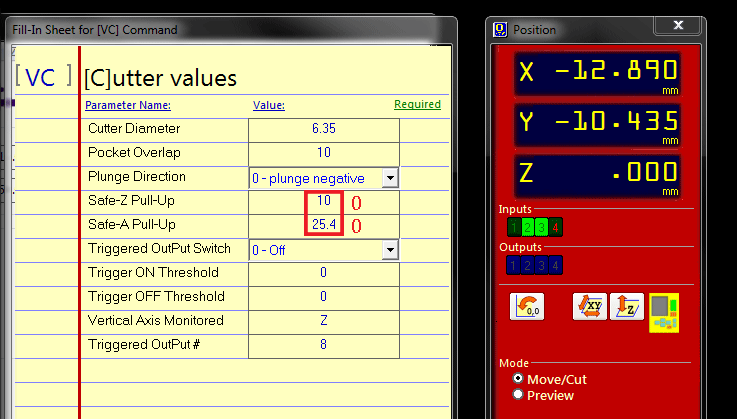This screenshot has width=737, height=419.
Task: Close the Position window
Action: (x=678, y=25)
